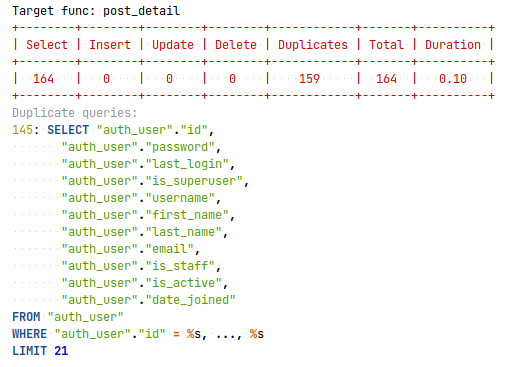
Task: Click the duplicate count 145
Action: pyautogui.click(x=22, y=130)
